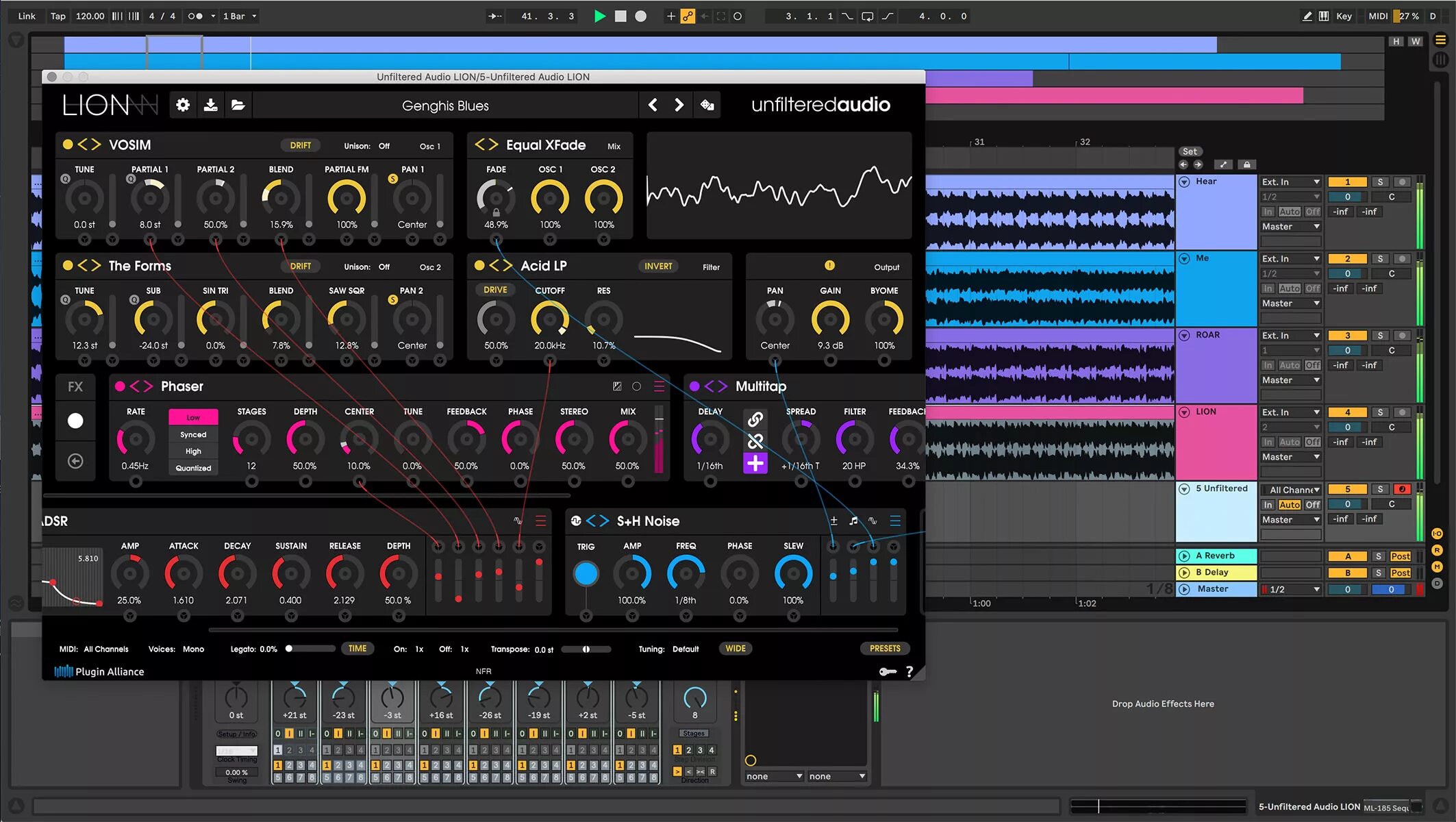
Task: Select Synced phaser rate mode
Action: [193, 434]
